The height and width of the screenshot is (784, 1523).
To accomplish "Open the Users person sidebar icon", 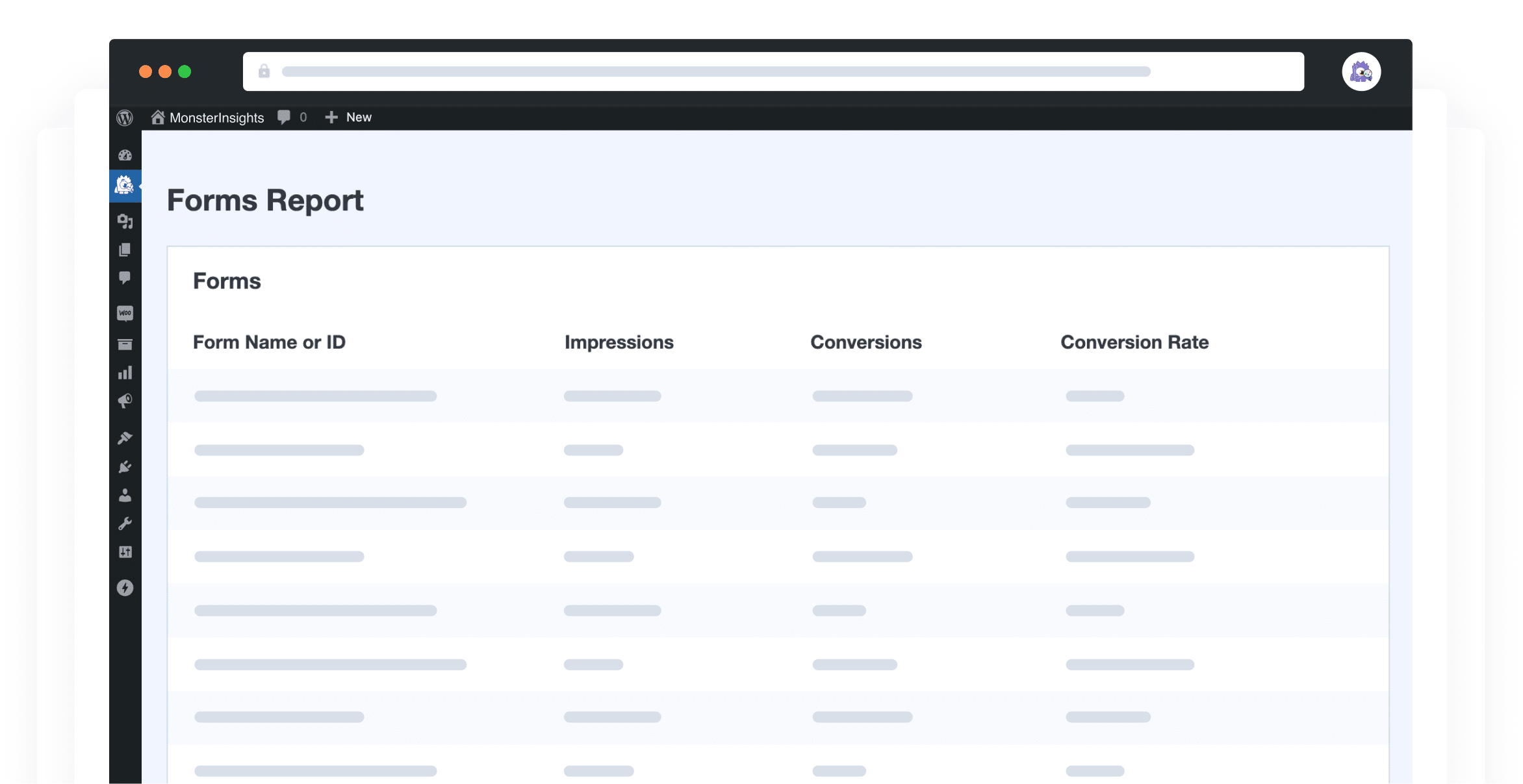I will pyautogui.click(x=125, y=496).
